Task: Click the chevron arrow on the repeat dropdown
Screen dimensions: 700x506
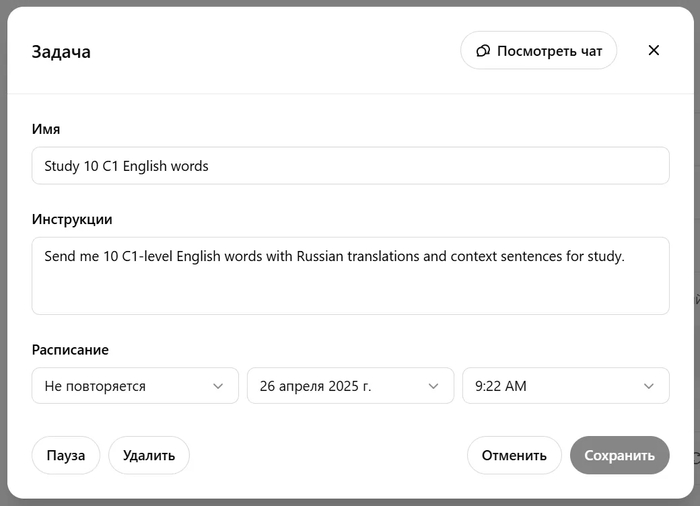Action: (218, 386)
